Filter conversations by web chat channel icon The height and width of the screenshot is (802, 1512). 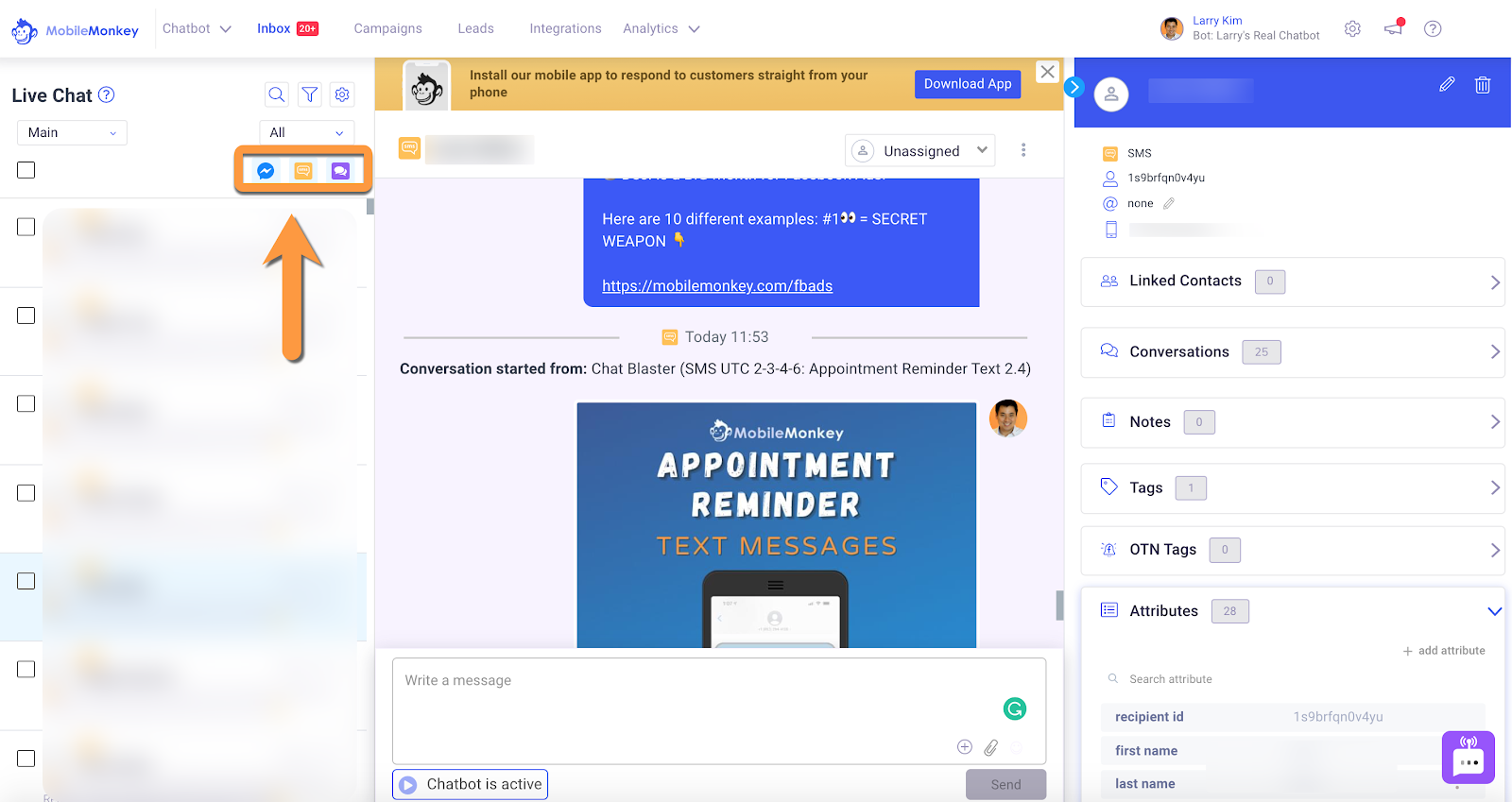point(340,171)
